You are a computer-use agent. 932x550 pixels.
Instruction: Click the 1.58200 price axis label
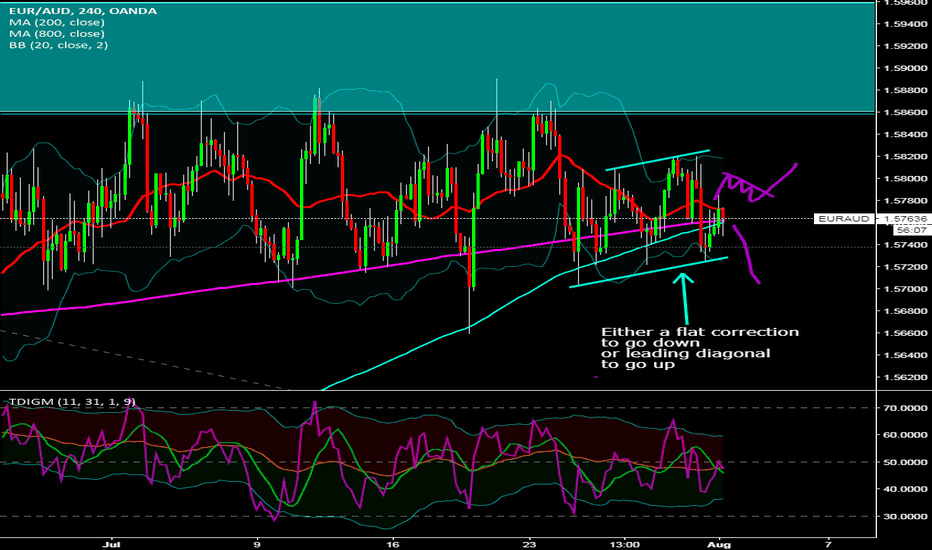tap(905, 156)
